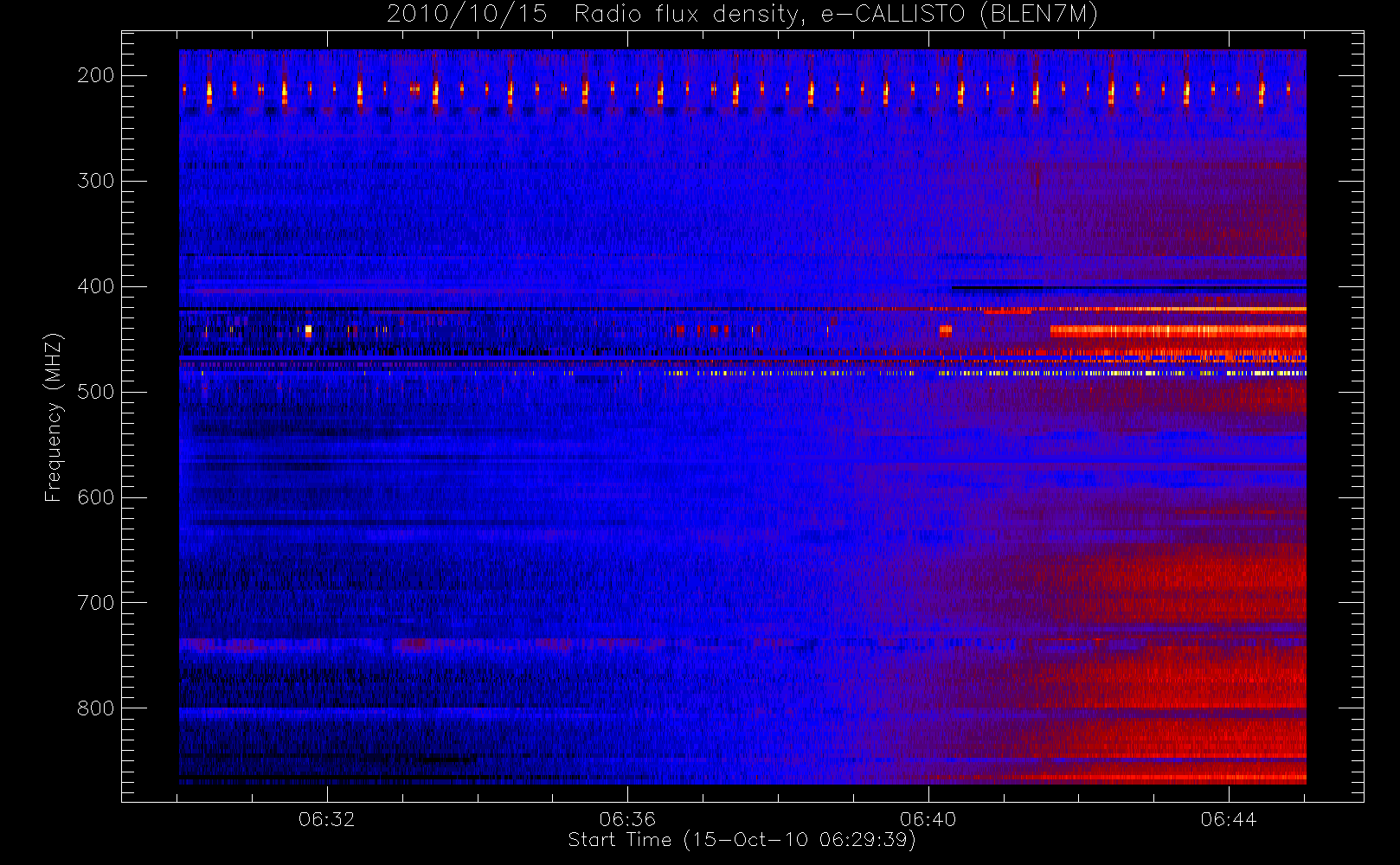Click the 200 frequency tick label
Image resolution: width=1400 pixels, height=865 pixels.
96,75
